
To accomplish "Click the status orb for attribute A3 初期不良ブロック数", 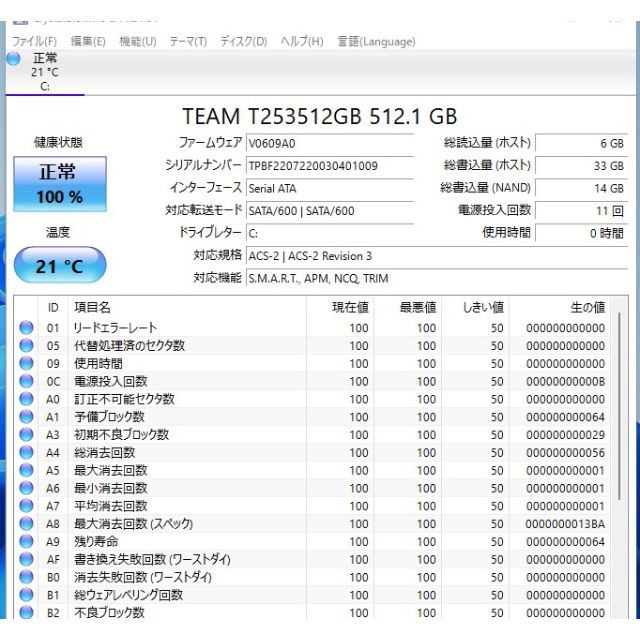I will [x=26, y=434].
